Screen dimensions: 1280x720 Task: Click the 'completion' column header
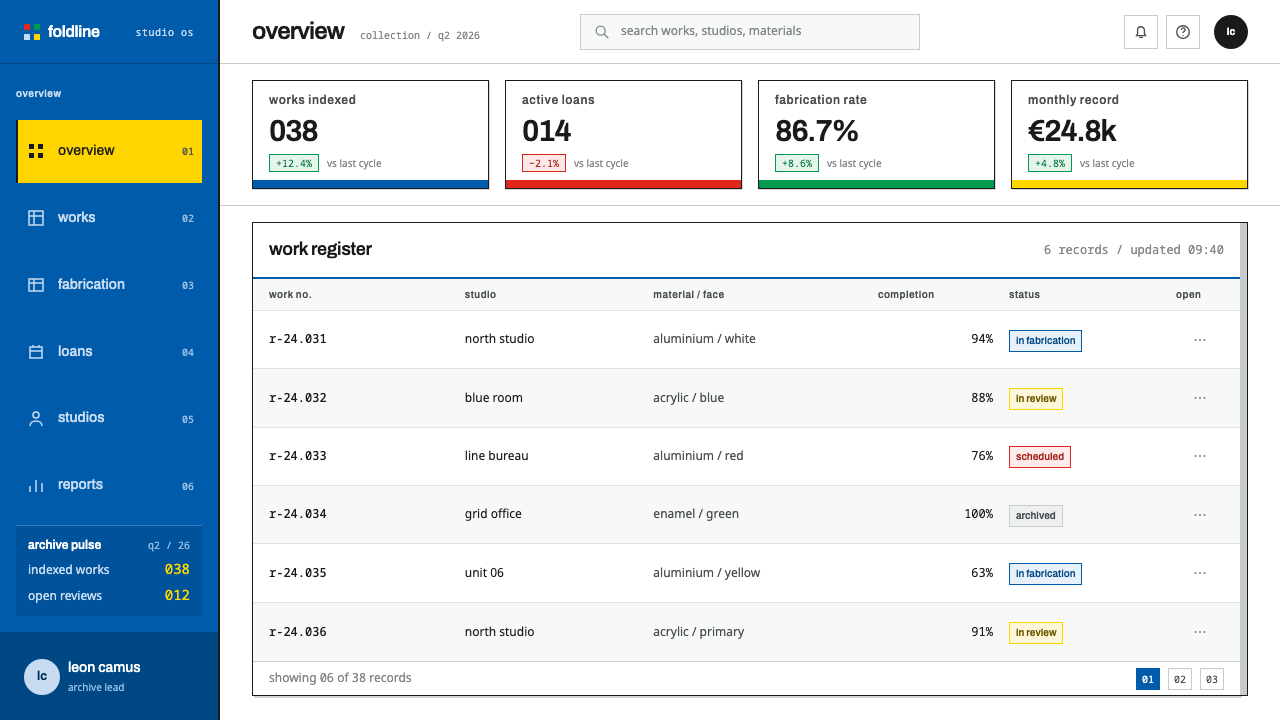(906, 295)
